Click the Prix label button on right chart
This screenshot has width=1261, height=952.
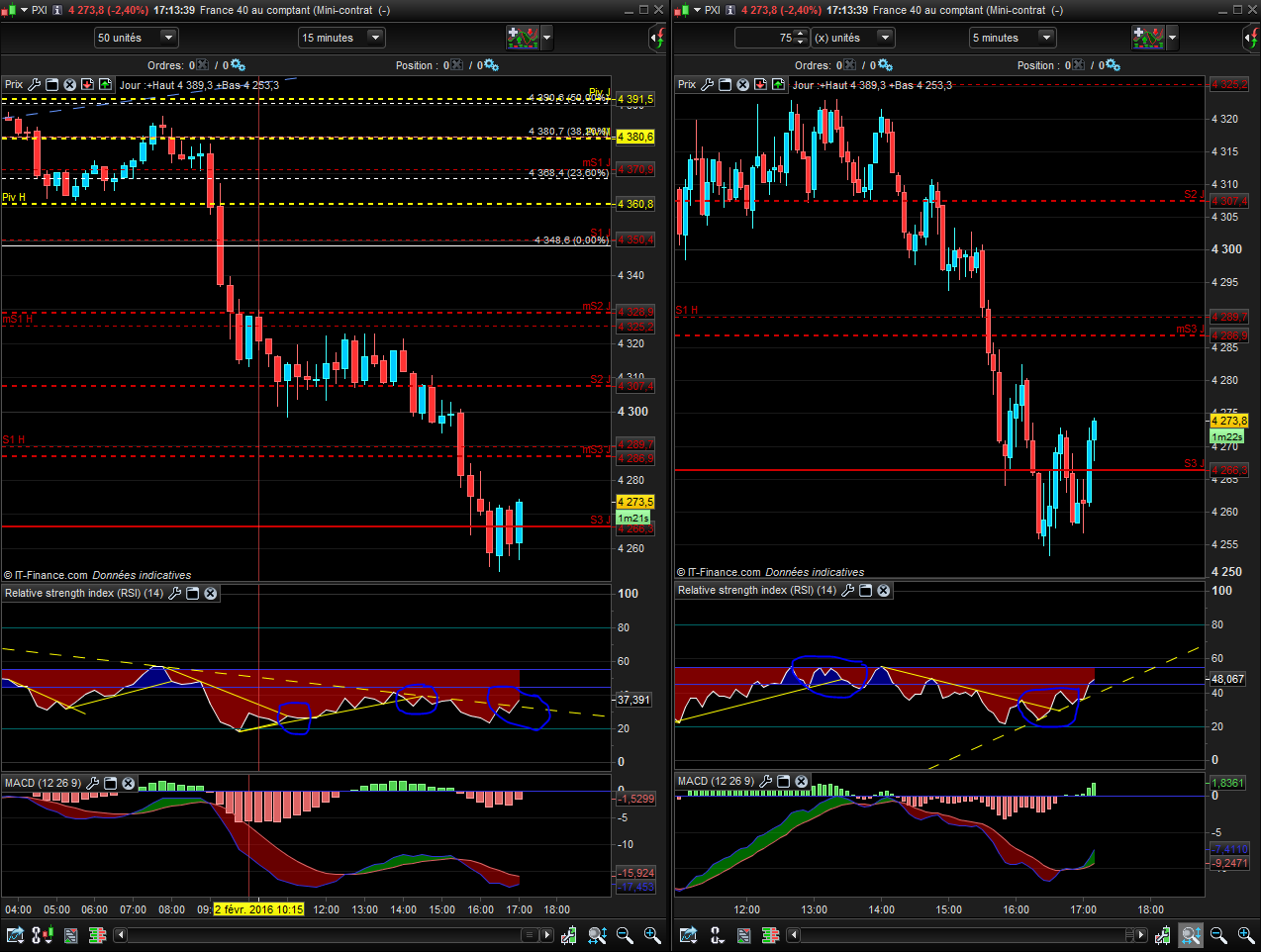point(687,85)
